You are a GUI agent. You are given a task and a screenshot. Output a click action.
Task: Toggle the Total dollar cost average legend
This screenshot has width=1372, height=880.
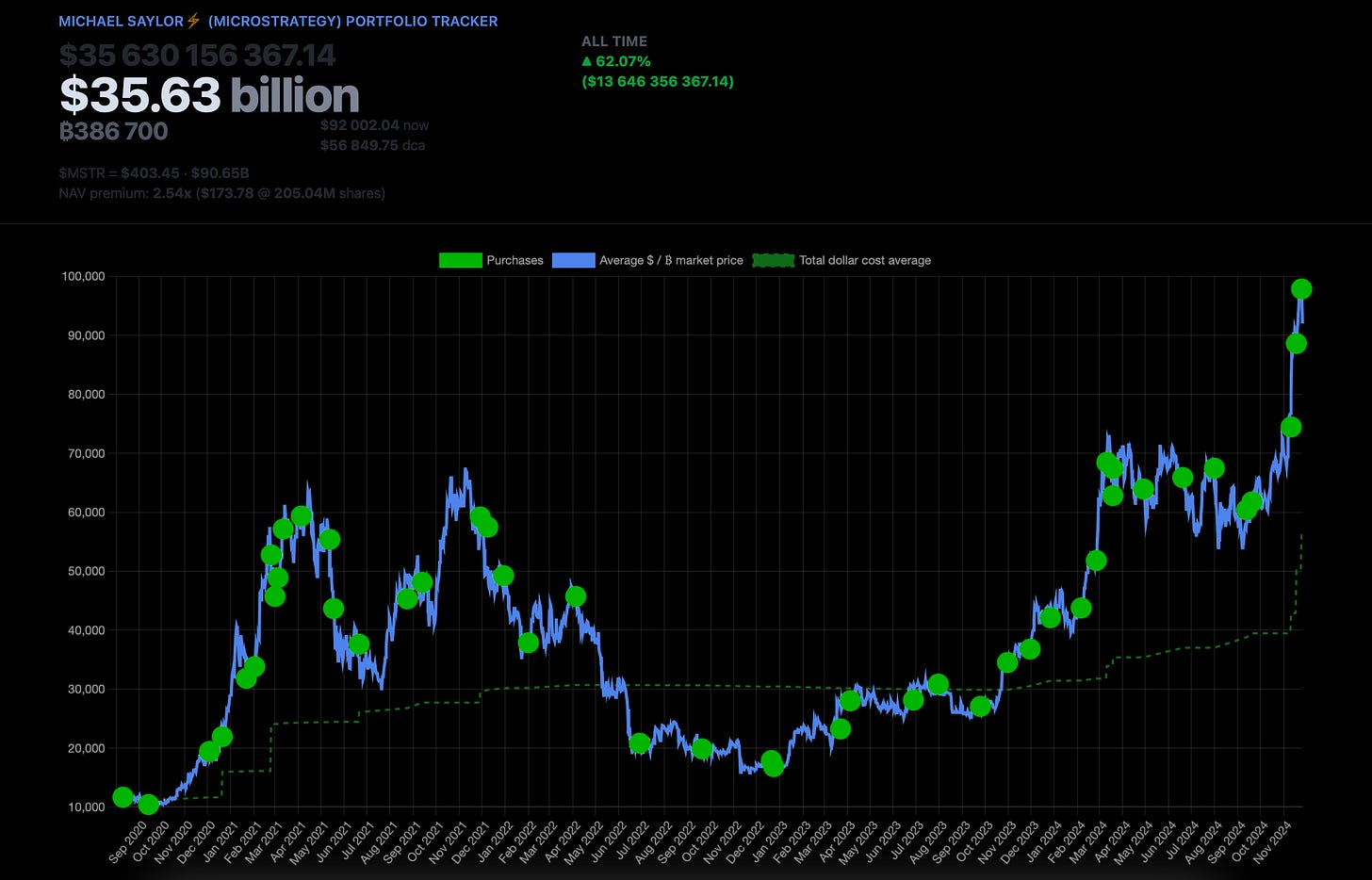841,260
